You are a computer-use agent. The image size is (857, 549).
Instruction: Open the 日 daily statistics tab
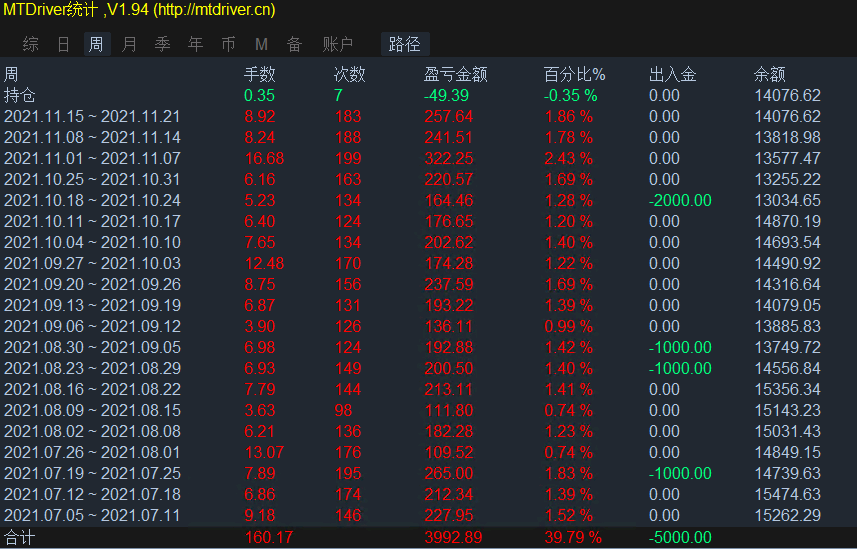click(x=63, y=44)
